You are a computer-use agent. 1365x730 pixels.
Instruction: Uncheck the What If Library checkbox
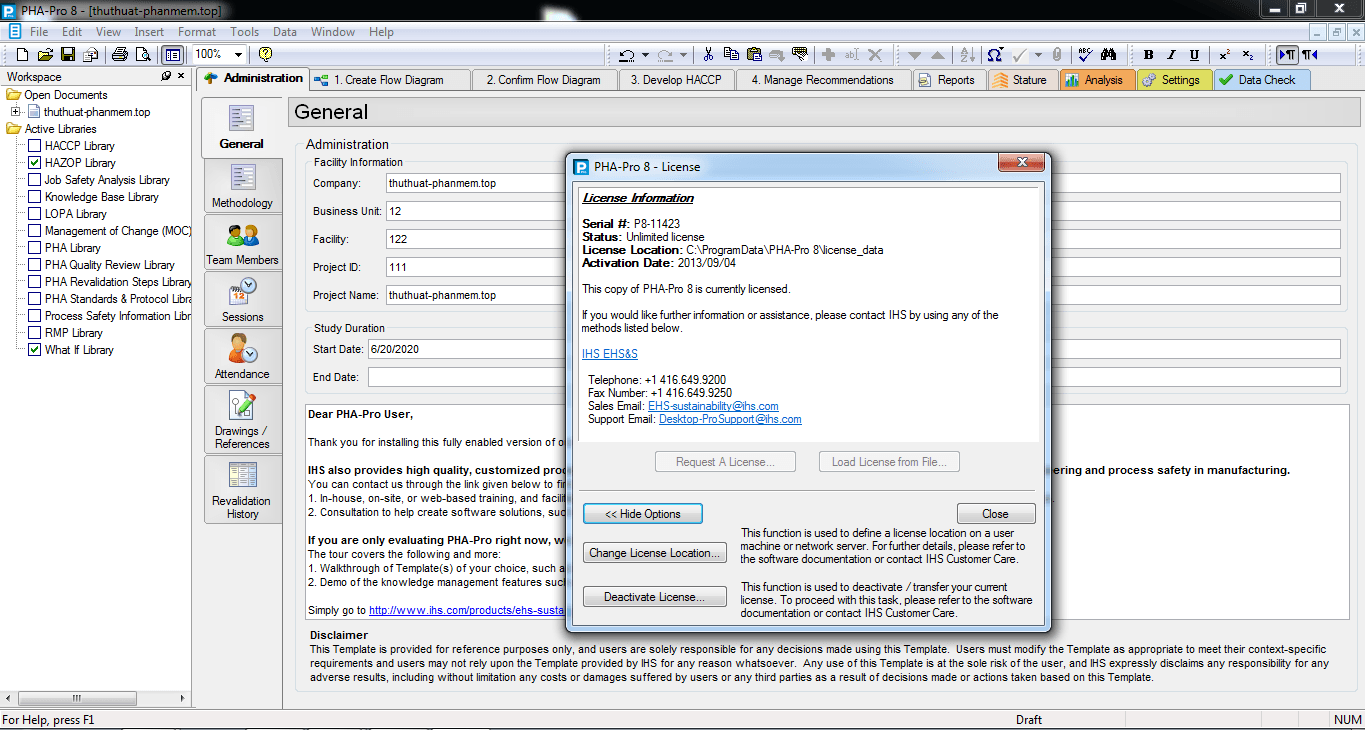coord(35,350)
